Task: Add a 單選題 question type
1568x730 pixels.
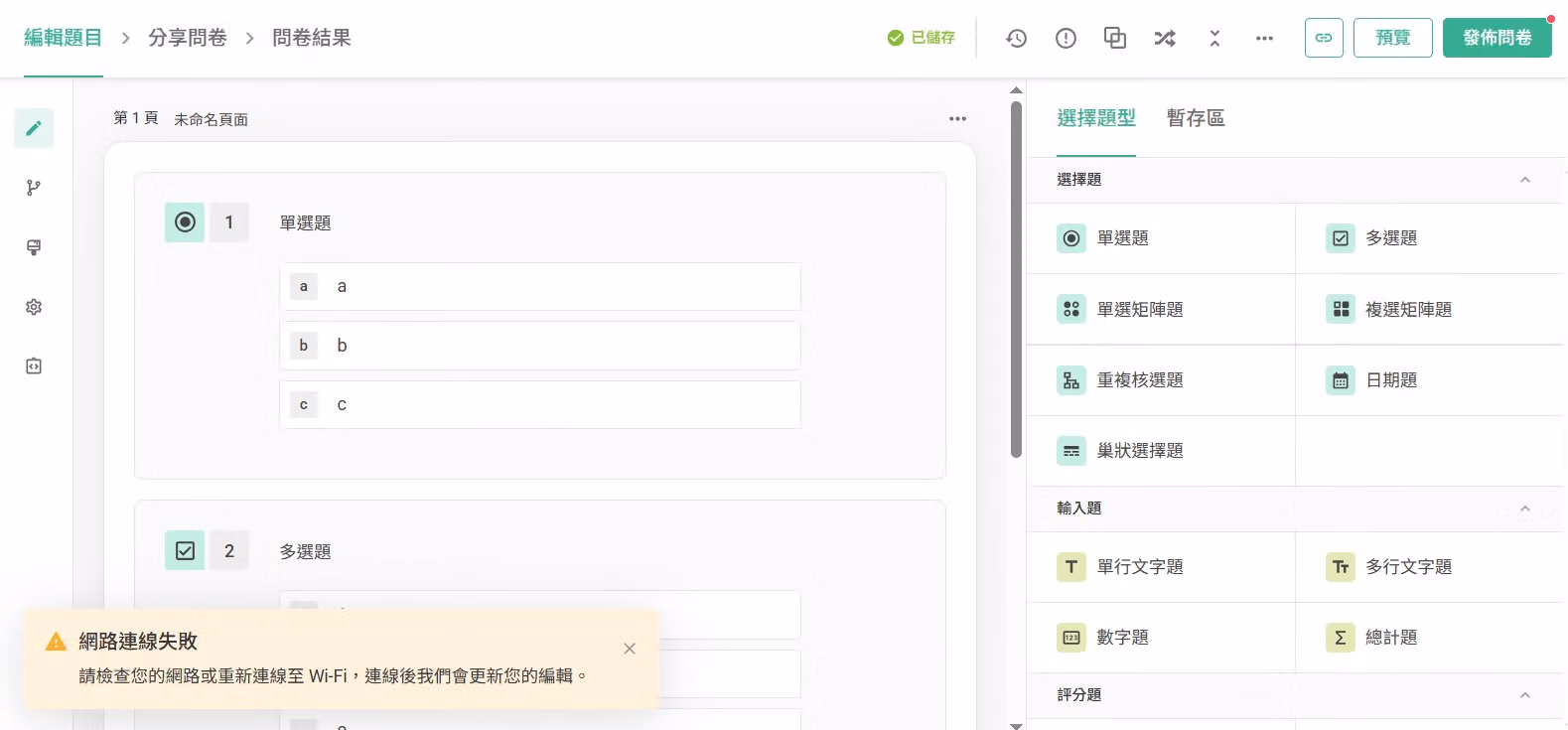Action: (x=1161, y=238)
